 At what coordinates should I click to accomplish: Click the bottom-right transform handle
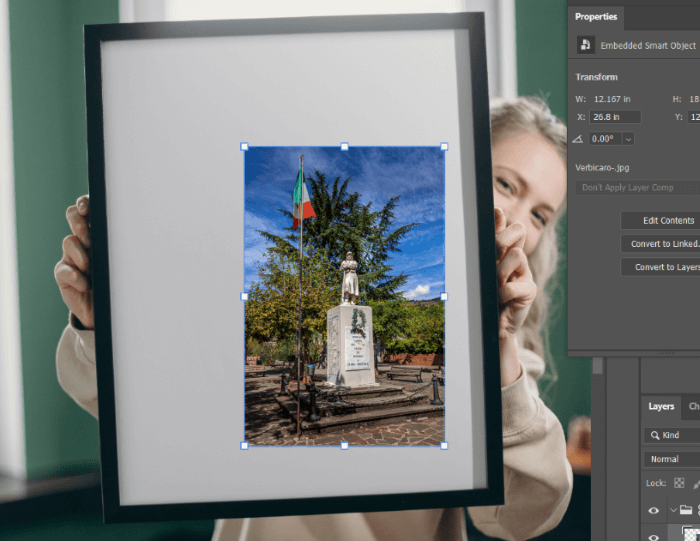[444, 445]
